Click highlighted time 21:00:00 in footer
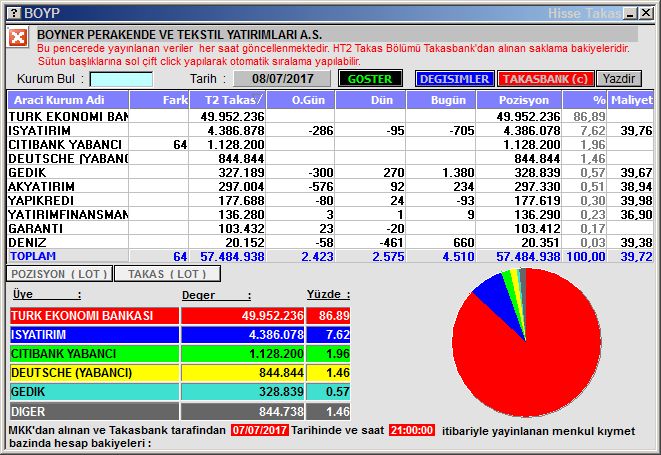 point(412,430)
